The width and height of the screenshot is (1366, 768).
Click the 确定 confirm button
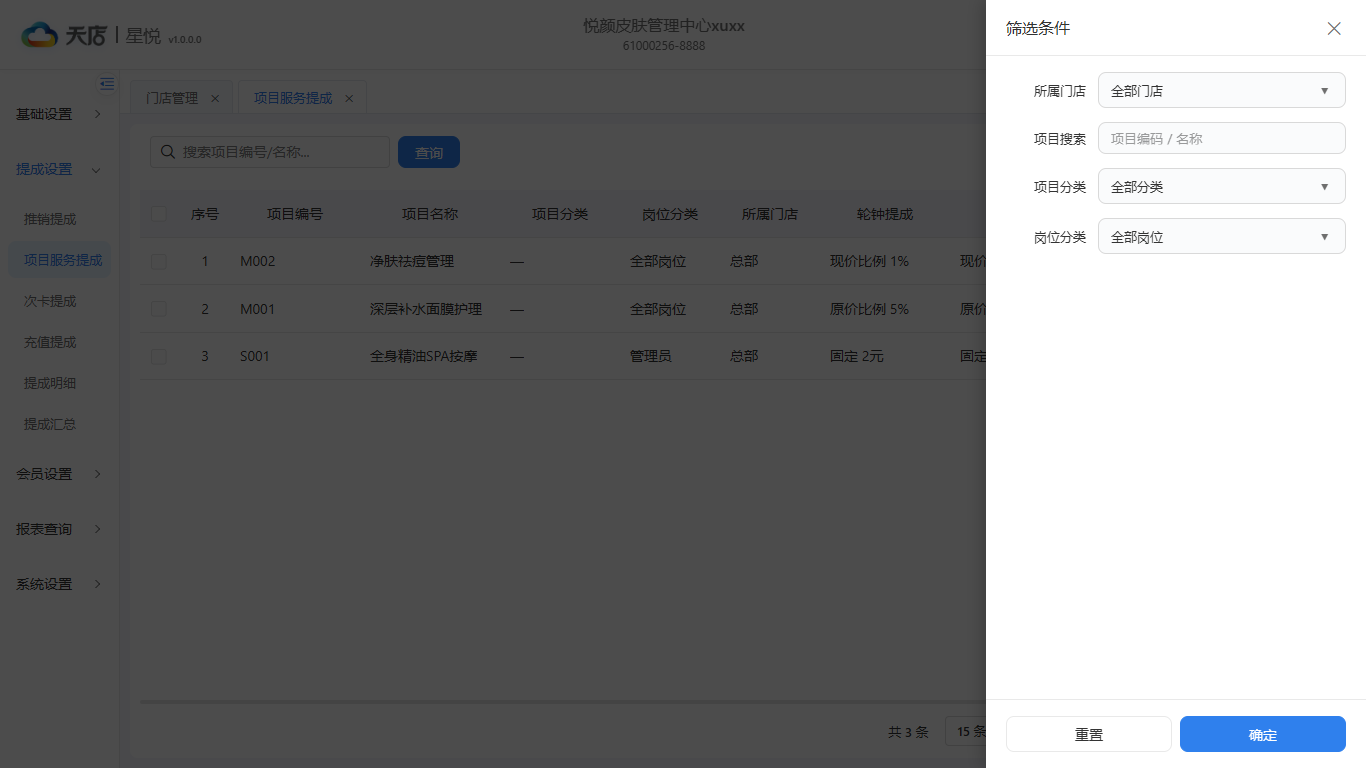[1263, 734]
